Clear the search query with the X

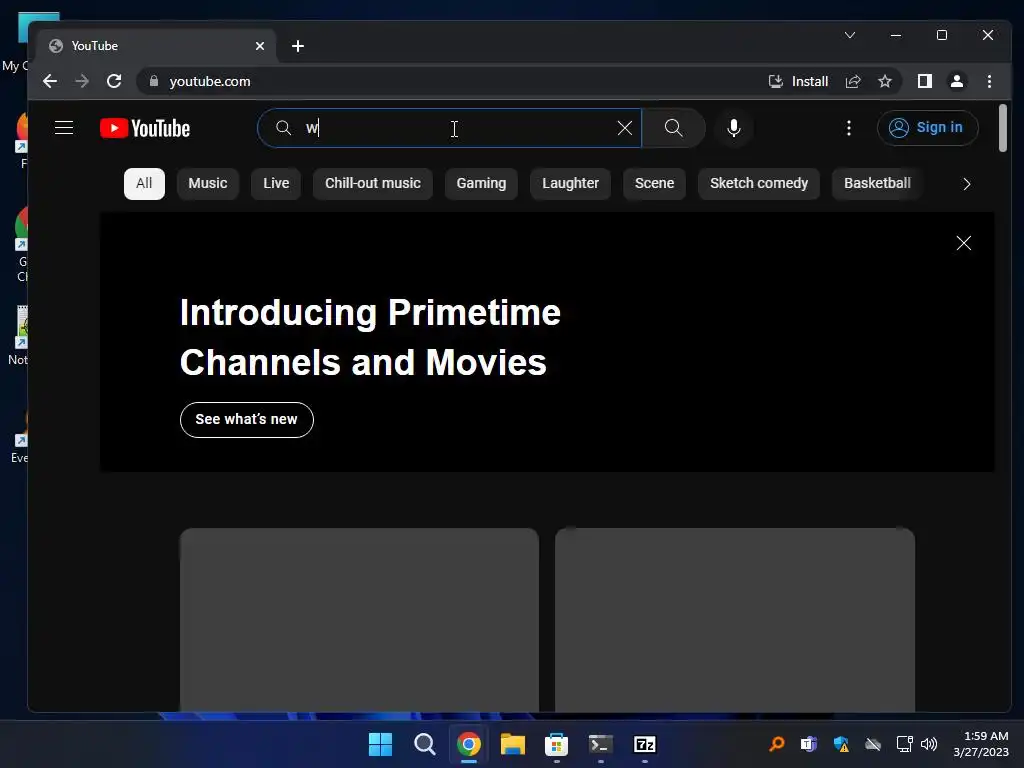click(x=625, y=128)
